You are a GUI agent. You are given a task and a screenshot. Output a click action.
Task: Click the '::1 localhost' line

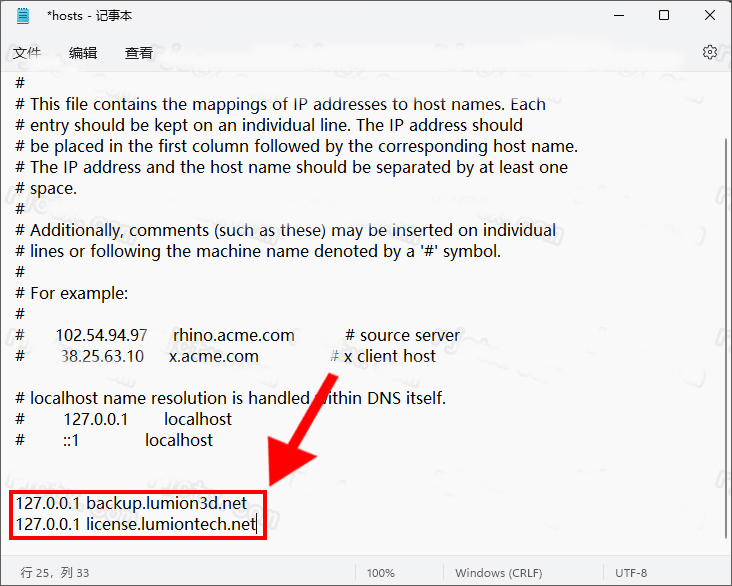point(114,440)
